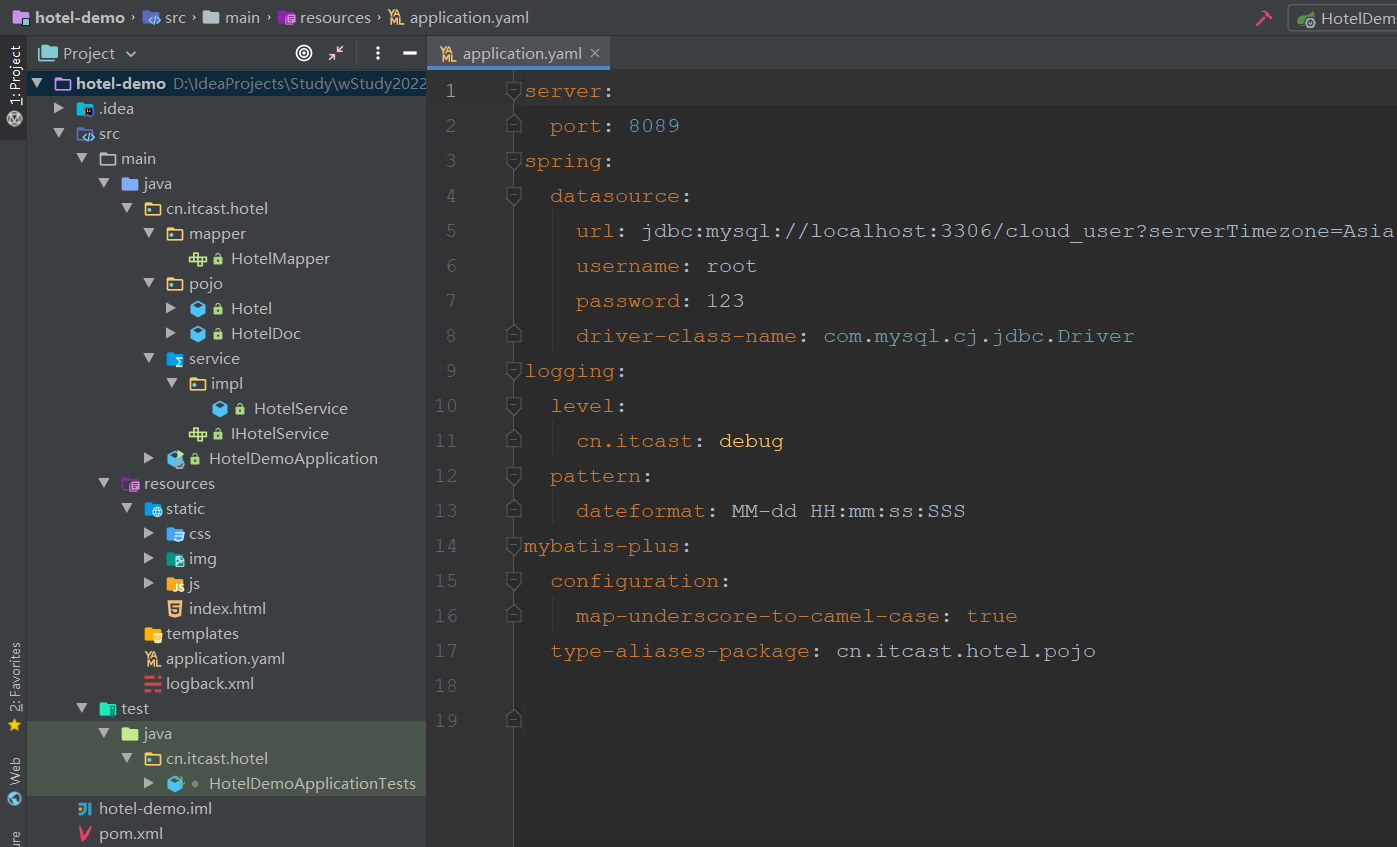The width and height of the screenshot is (1397, 847).
Task: Click the hotel-demo.iml module file icon
Action: click(86, 808)
